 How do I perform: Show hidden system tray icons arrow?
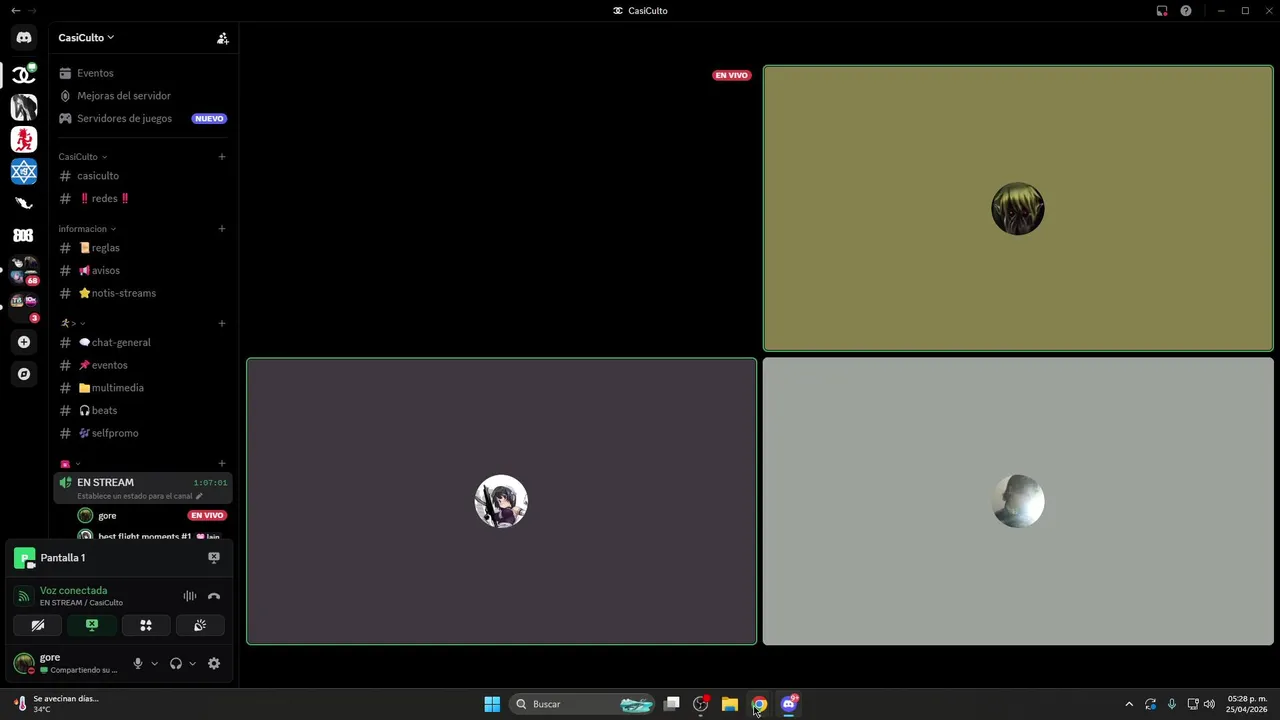click(x=1129, y=704)
